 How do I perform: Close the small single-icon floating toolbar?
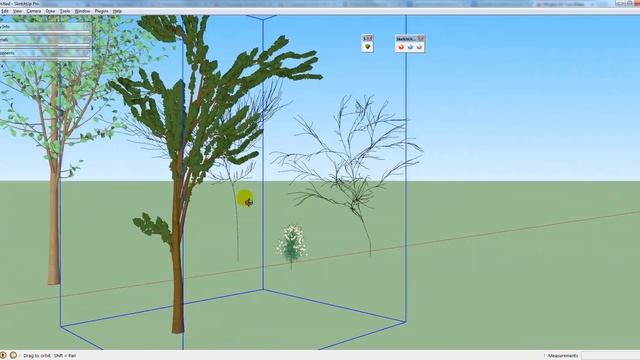[370, 38]
